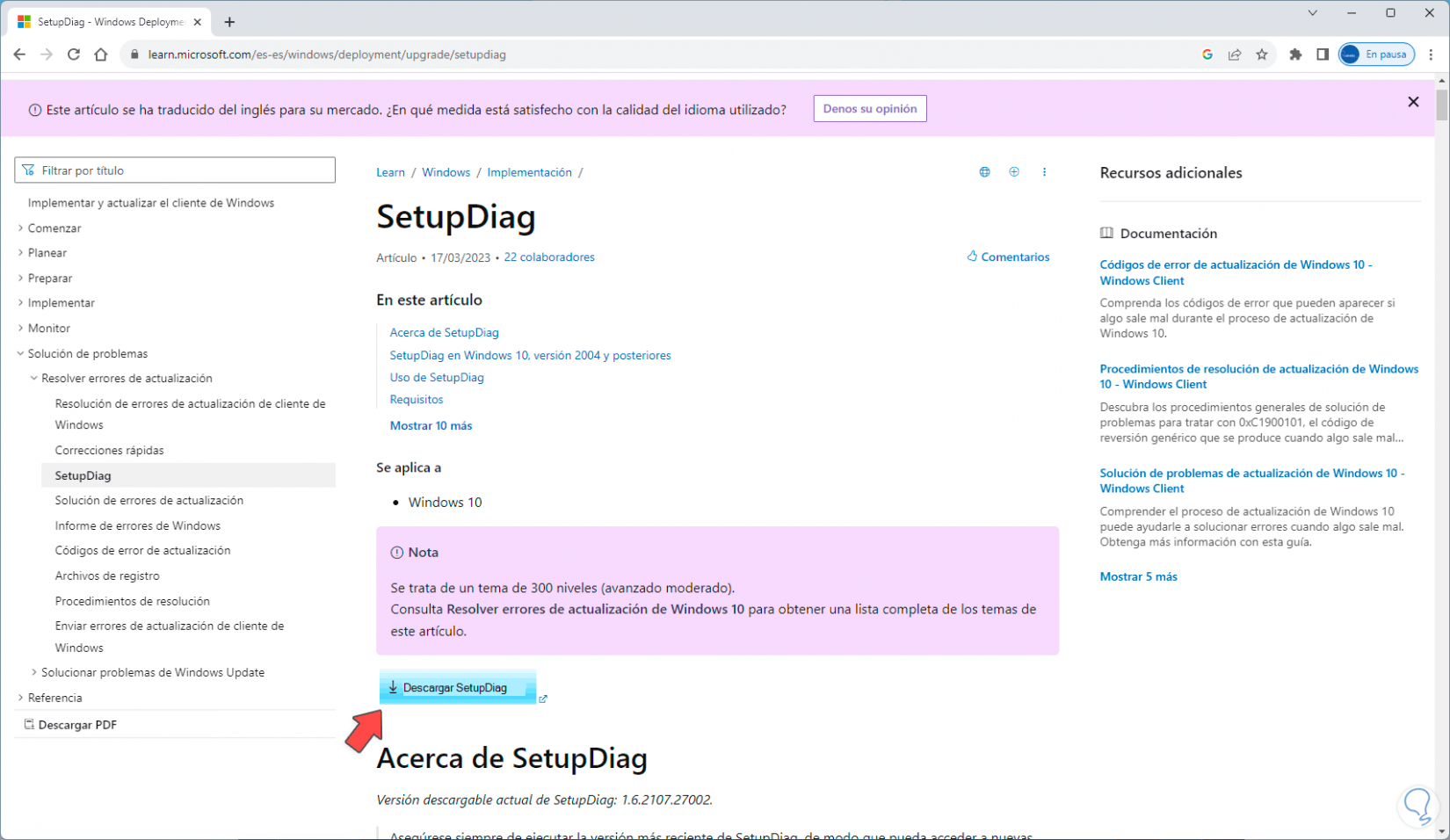Click the language globe icon above the article
1450x840 pixels.
point(984,172)
